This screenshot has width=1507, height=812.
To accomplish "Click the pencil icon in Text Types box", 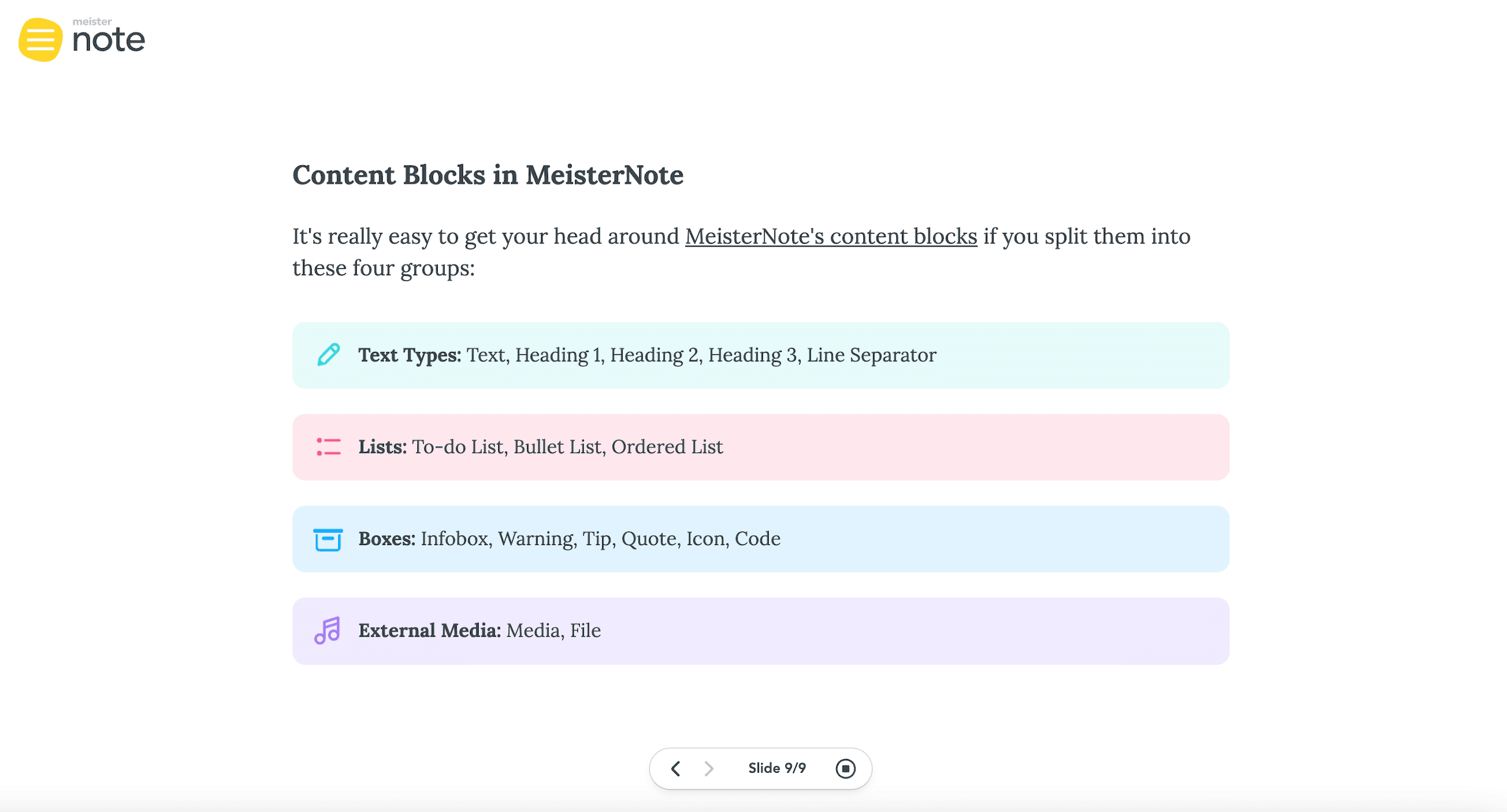I will [328, 354].
